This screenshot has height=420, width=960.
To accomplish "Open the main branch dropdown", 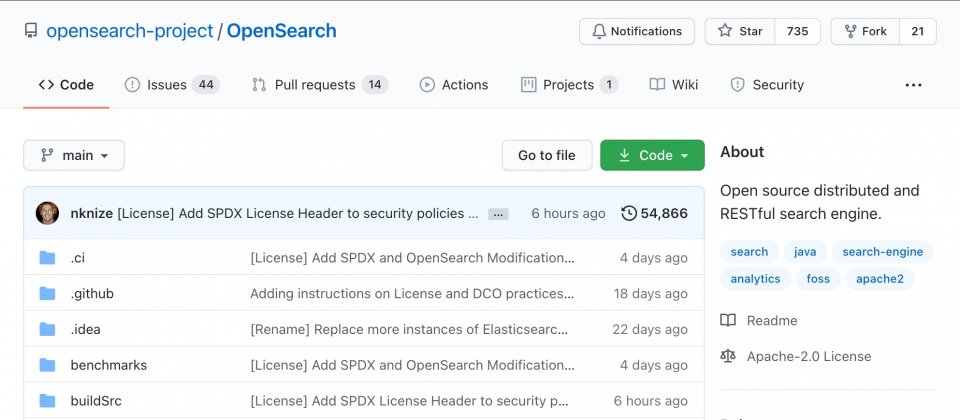I will point(74,156).
